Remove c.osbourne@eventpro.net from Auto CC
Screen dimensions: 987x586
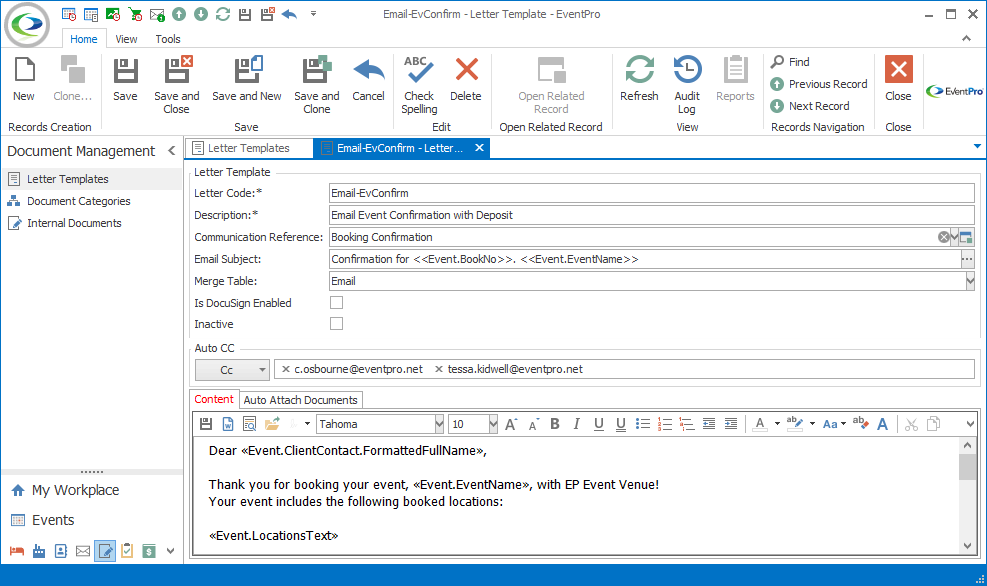pos(286,369)
